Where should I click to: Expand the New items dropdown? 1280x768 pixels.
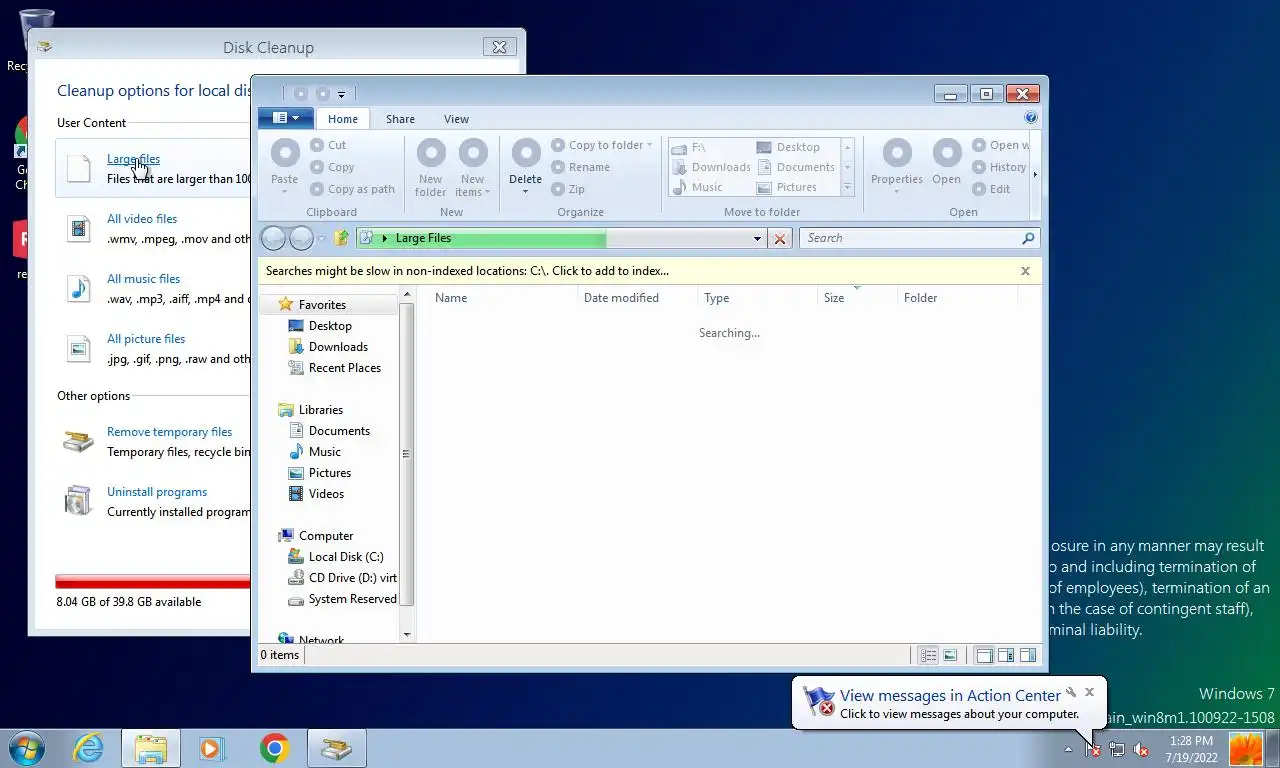pyautogui.click(x=487, y=192)
